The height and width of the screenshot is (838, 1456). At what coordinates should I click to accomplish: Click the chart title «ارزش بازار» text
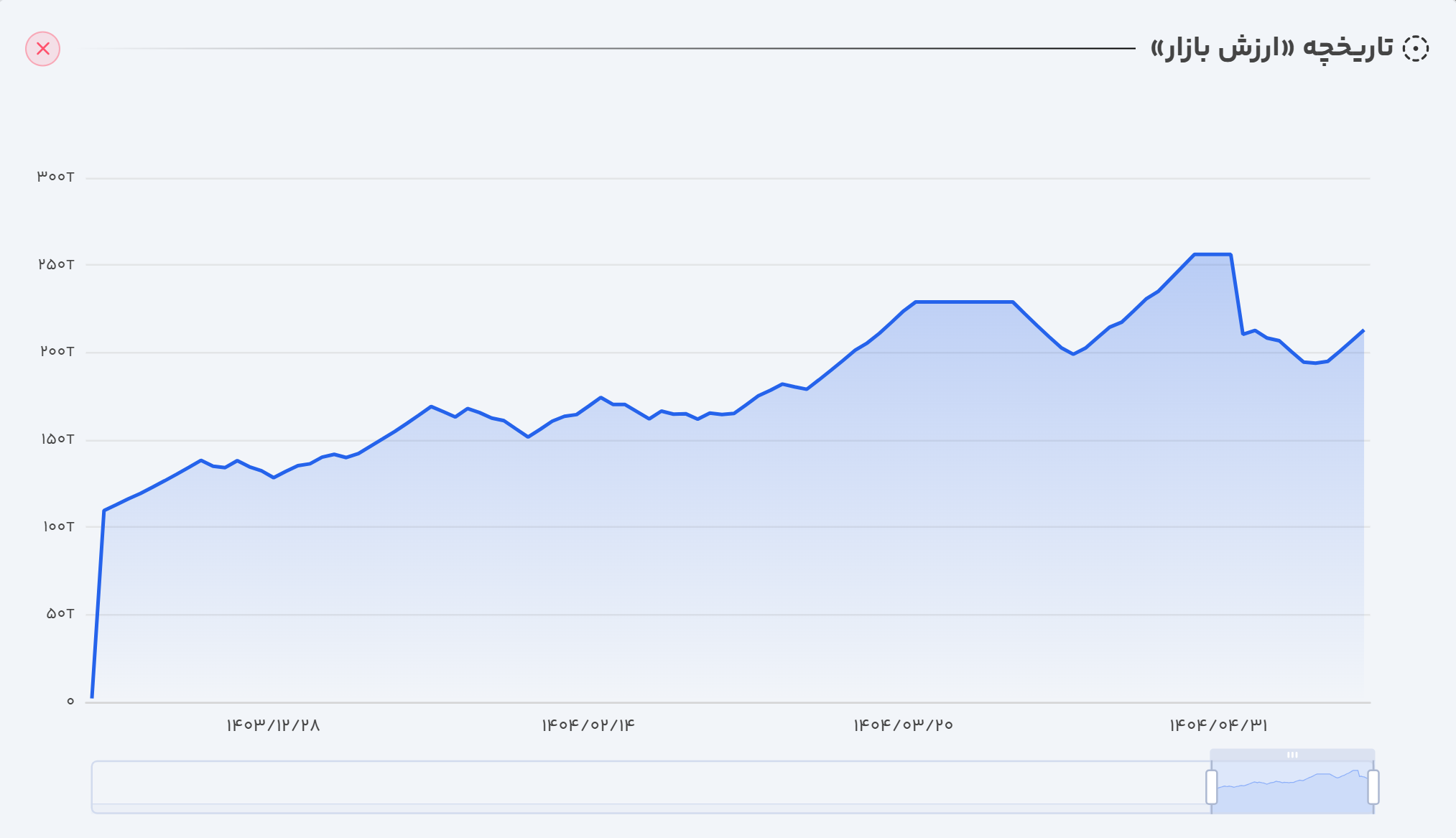pos(1271,48)
